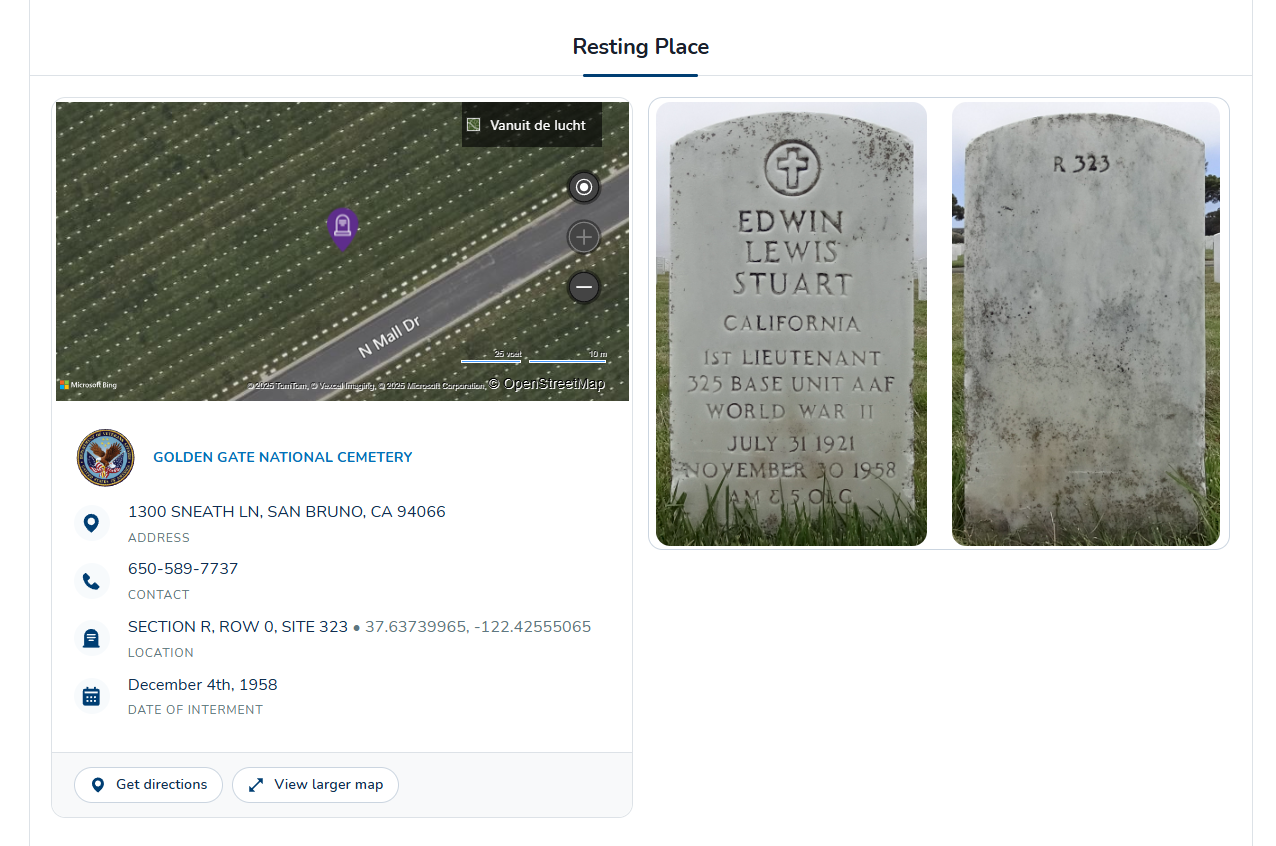Image resolution: width=1276 pixels, height=846 pixels.
Task: Zoom in on the map
Action: (584, 237)
